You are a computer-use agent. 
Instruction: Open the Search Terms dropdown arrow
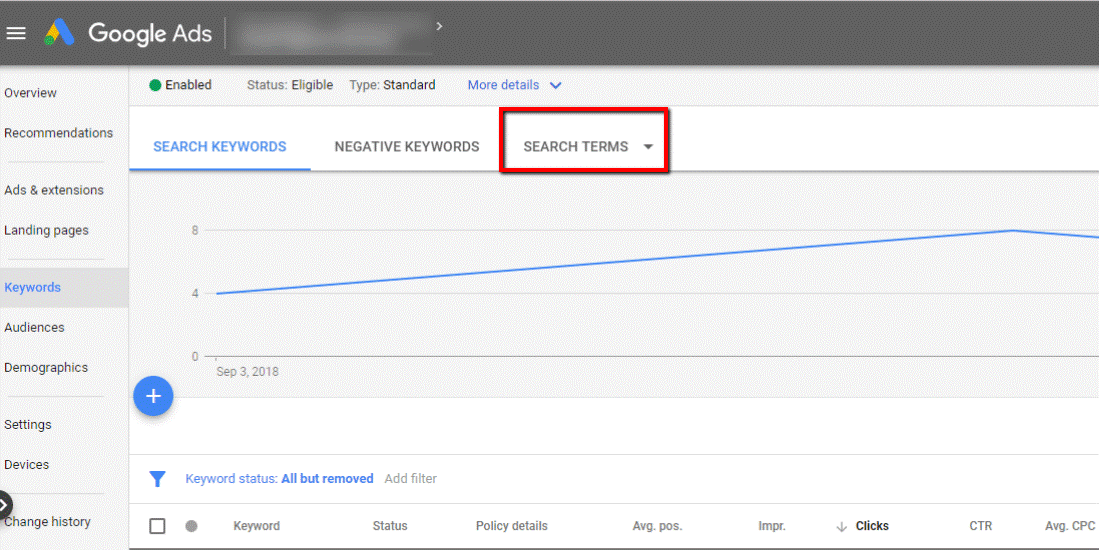click(648, 147)
